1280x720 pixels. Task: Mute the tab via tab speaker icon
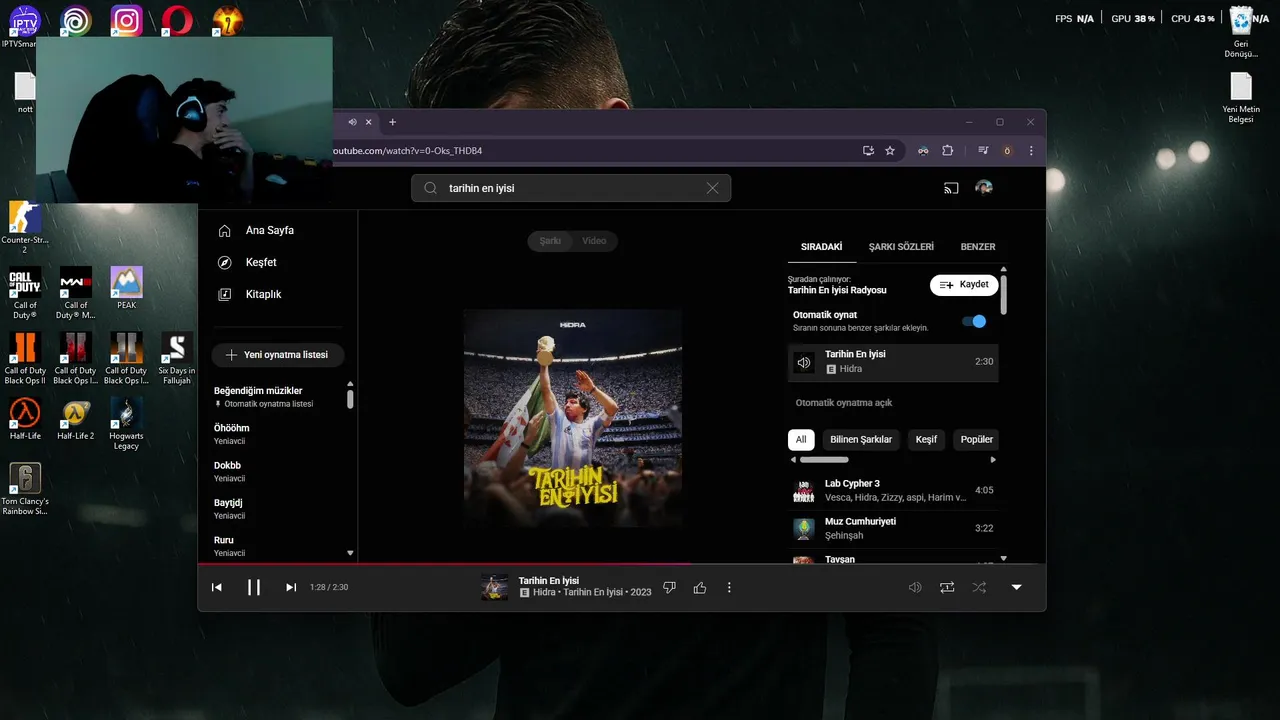[x=352, y=122]
